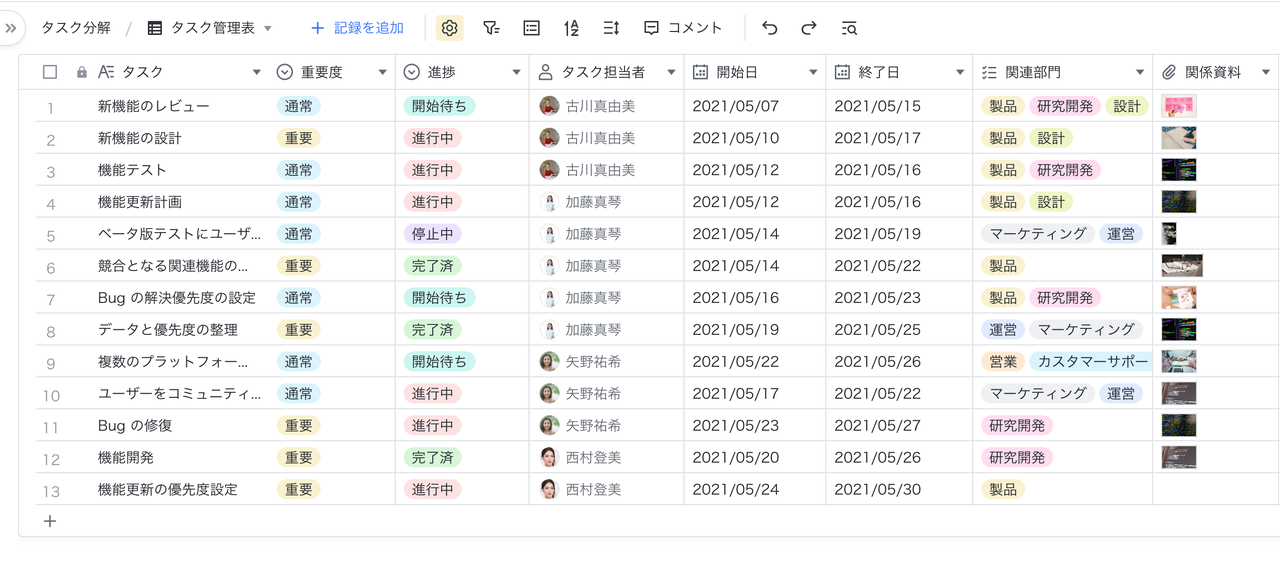Click the checklist icon in 関連部門 header
Screen dimensions: 1280x571
[989, 72]
